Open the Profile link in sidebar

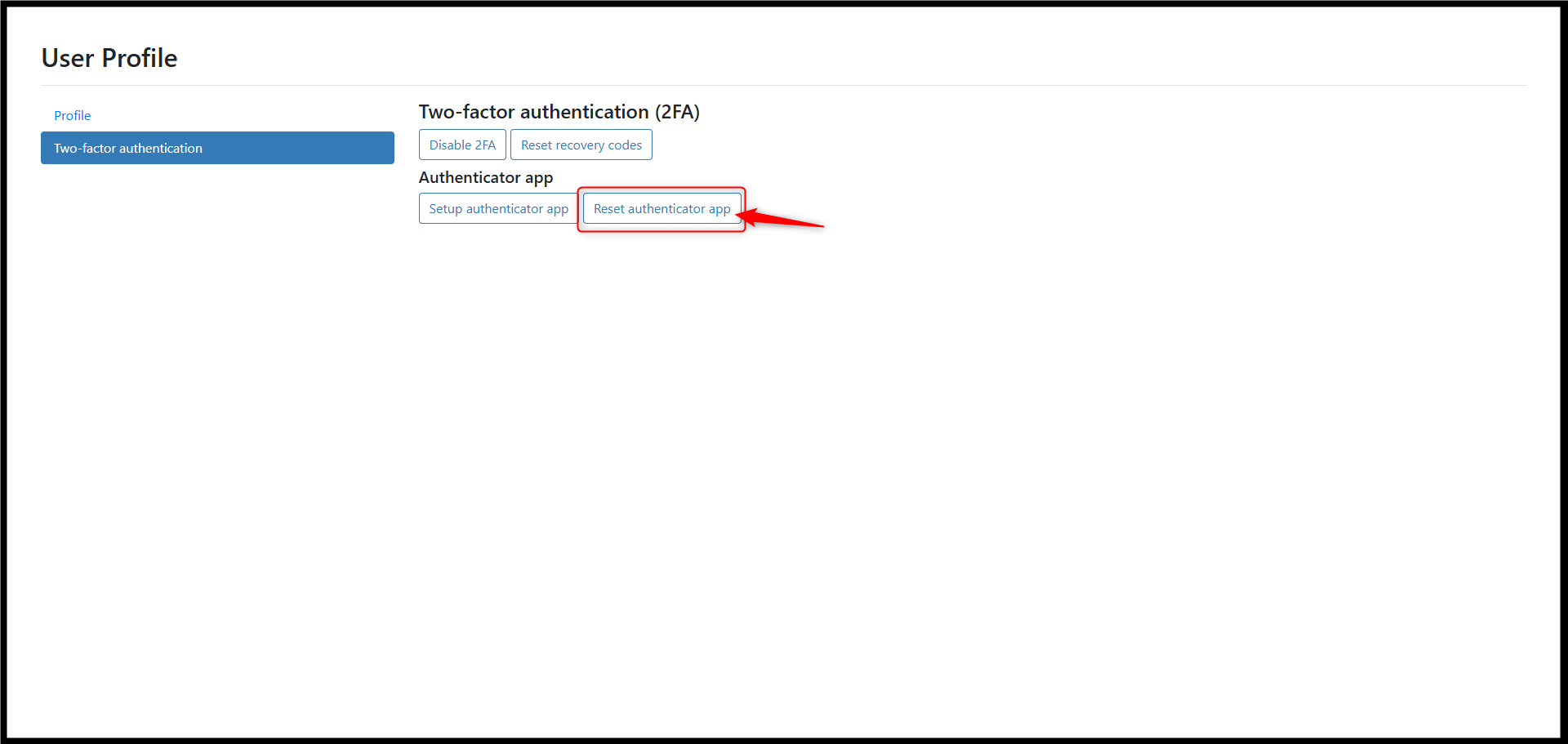point(72,115)
